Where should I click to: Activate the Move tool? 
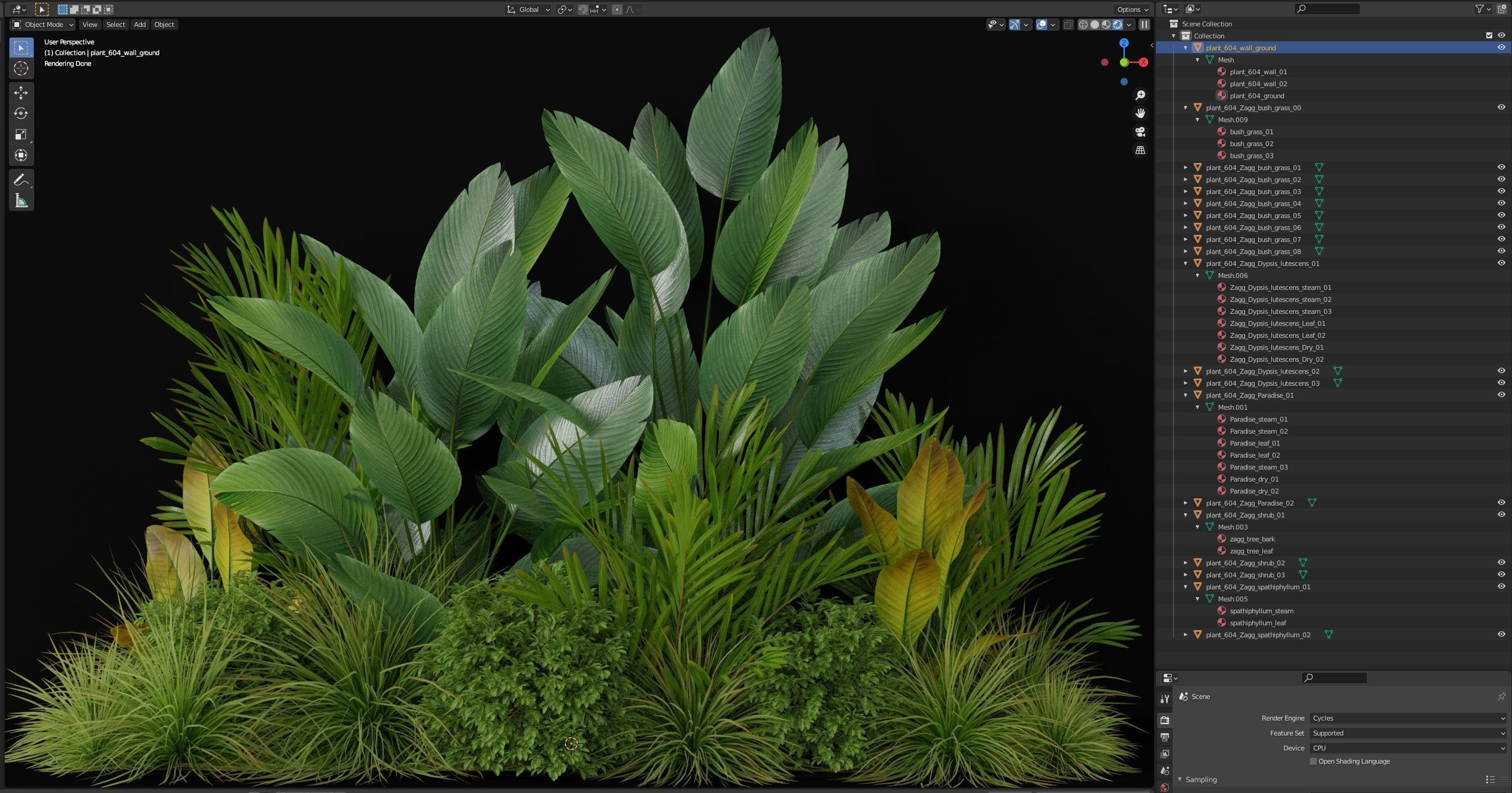[21, 92]
